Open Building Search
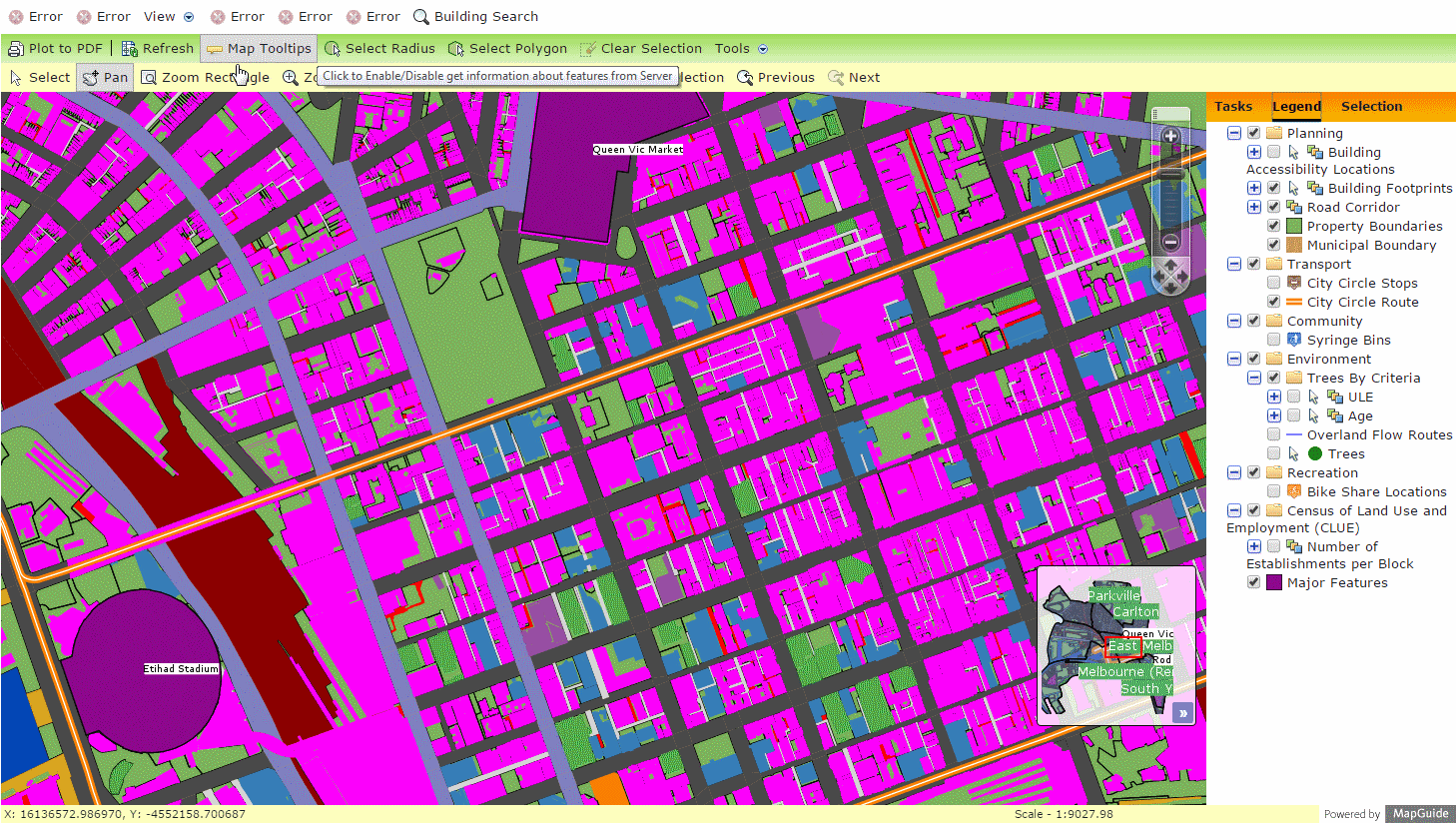 click(475, 16)
